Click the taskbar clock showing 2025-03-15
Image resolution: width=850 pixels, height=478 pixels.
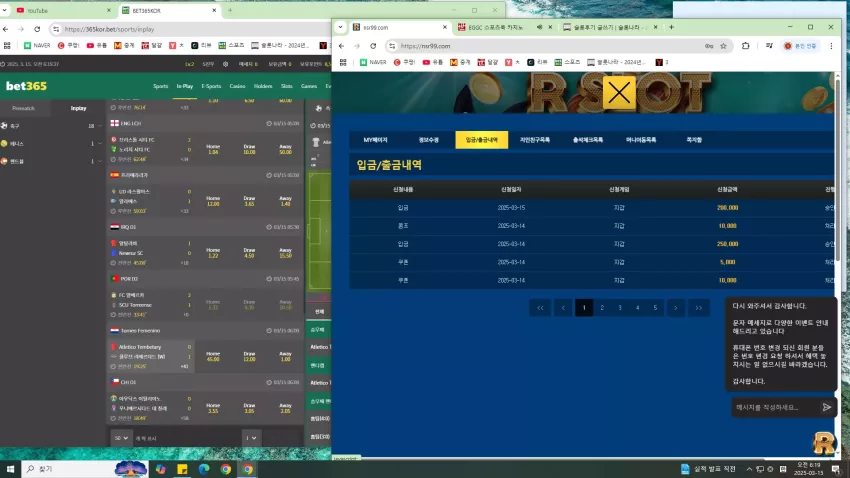coord(808,469)
